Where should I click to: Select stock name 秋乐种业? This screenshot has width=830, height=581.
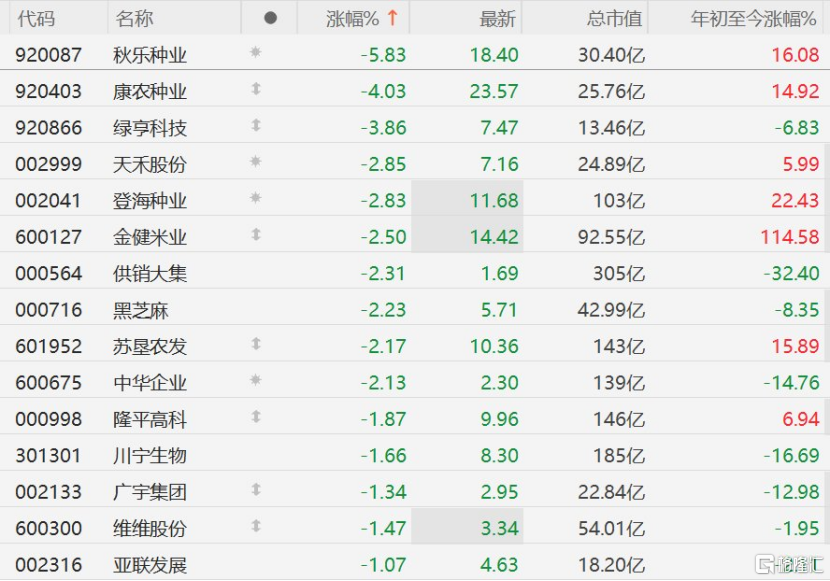click(150, 55)
